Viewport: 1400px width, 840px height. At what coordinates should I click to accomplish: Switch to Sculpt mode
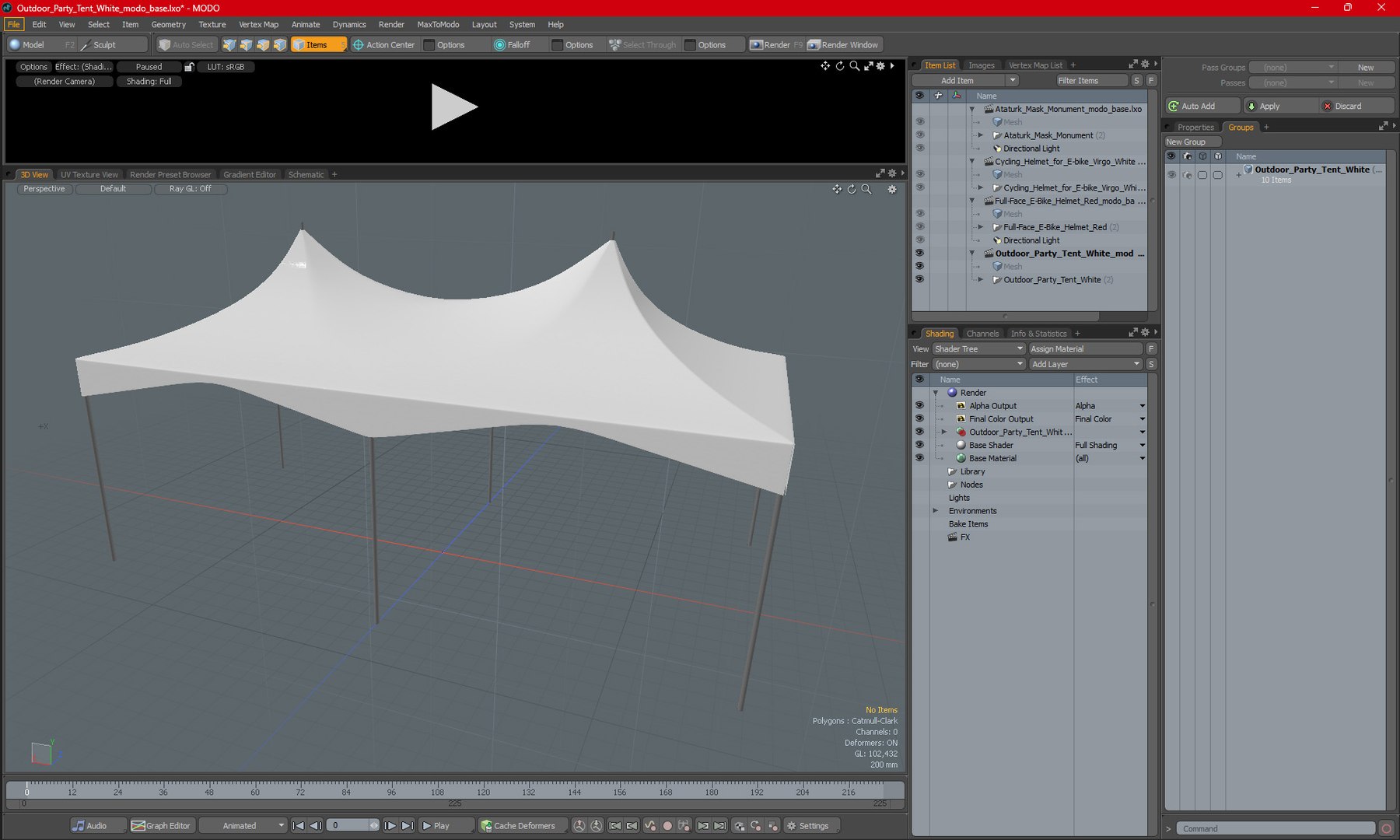(x=113, y=45)
